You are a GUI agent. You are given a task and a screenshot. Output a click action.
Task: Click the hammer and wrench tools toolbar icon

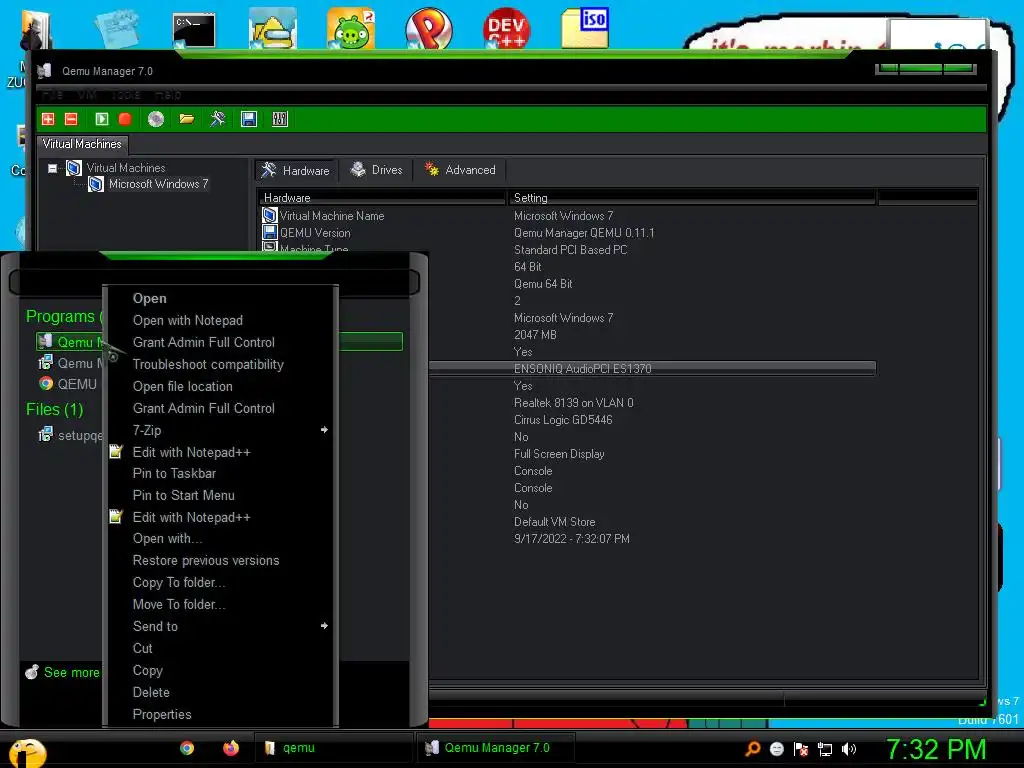coord(217,119)
